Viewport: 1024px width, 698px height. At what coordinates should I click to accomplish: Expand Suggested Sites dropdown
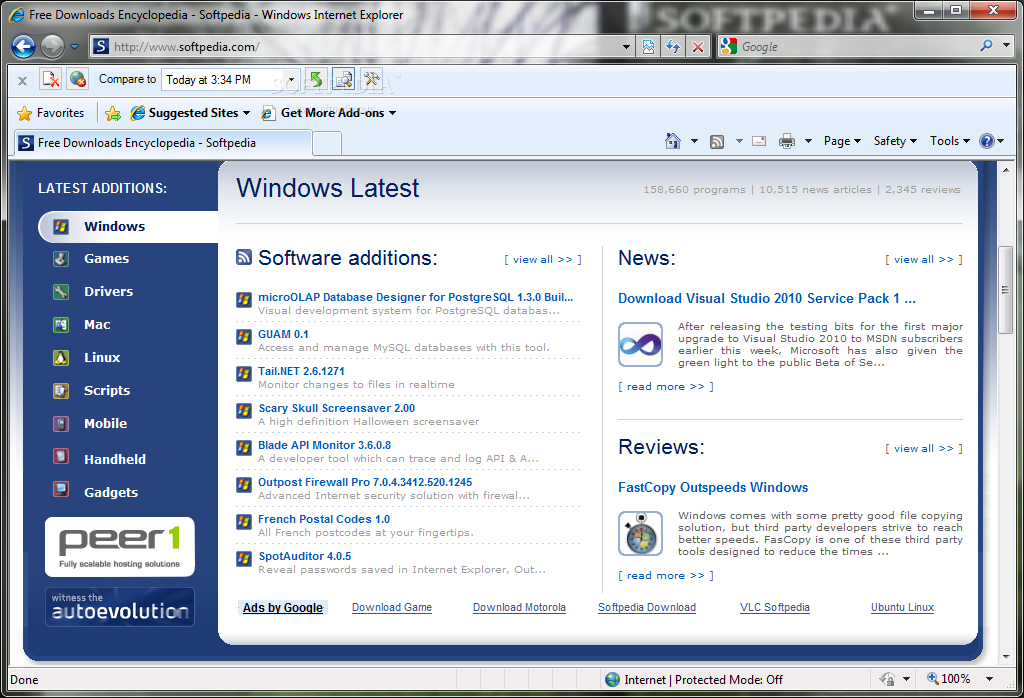click(x=246, y=113)
